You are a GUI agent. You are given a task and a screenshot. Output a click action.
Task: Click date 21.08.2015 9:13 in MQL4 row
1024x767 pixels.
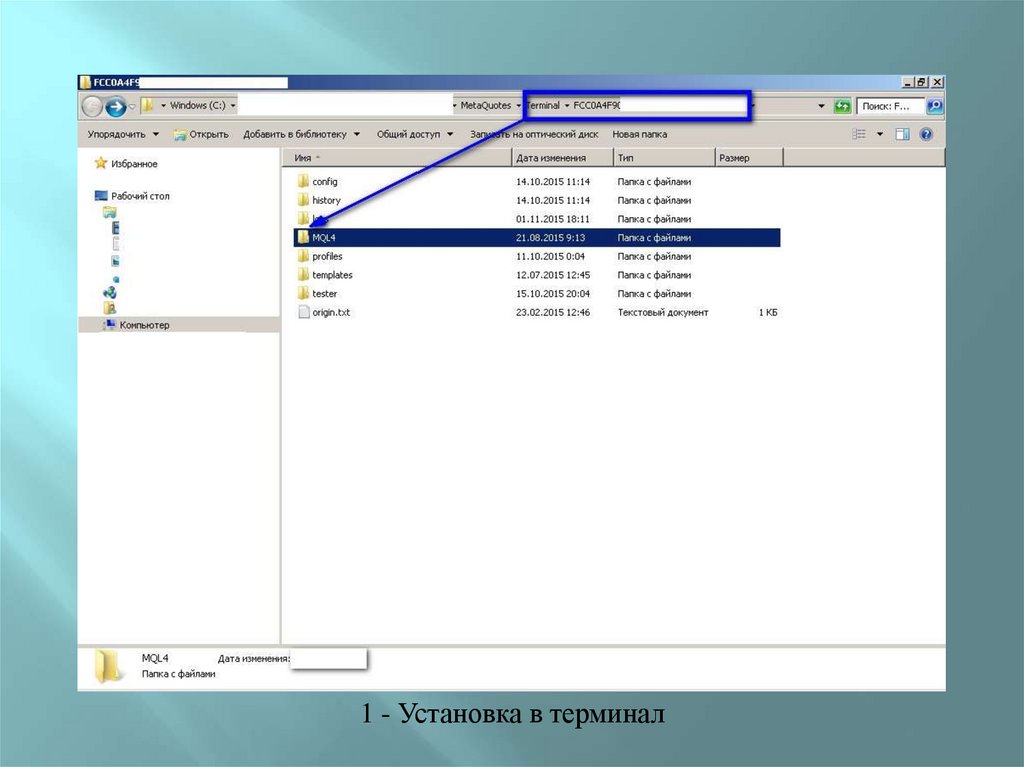[550, 238]
